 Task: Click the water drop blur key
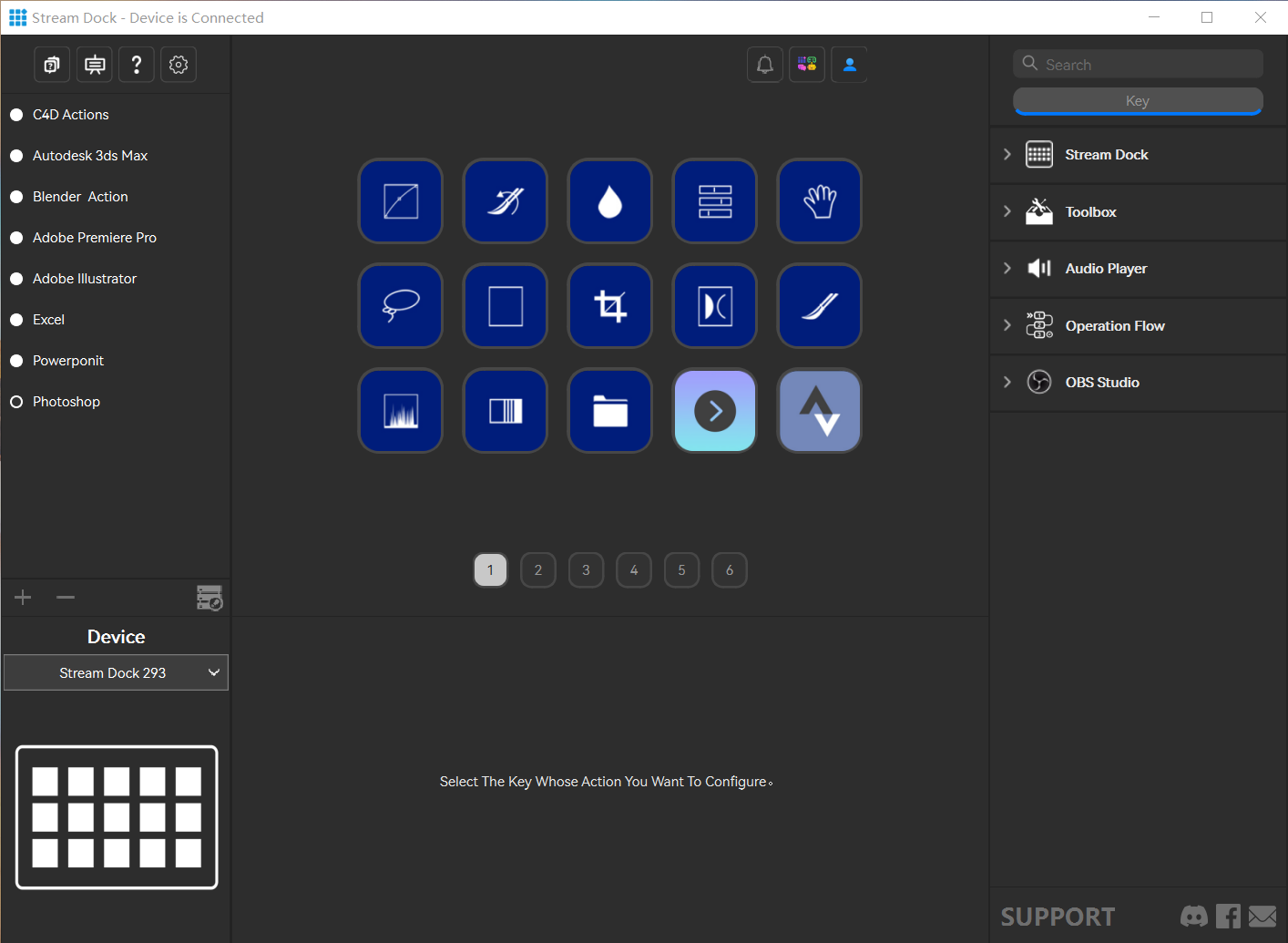[610, 201]
